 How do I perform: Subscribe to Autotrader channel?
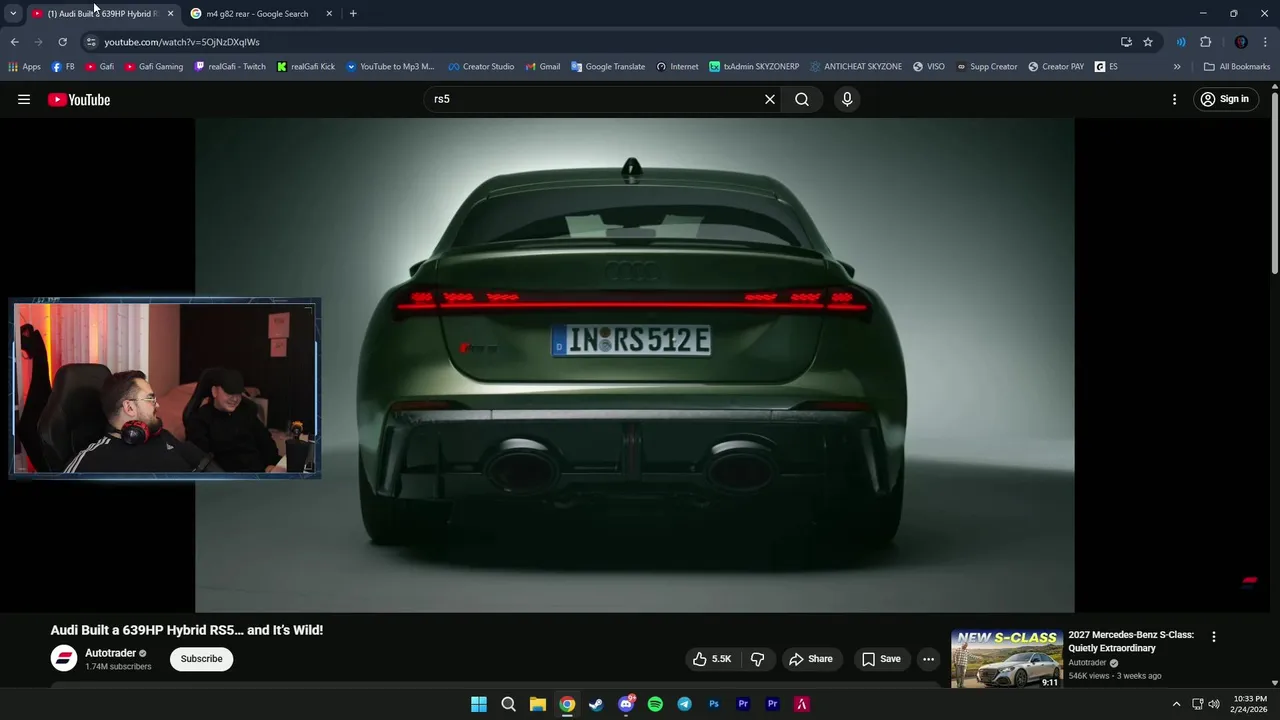click(201, 659)
